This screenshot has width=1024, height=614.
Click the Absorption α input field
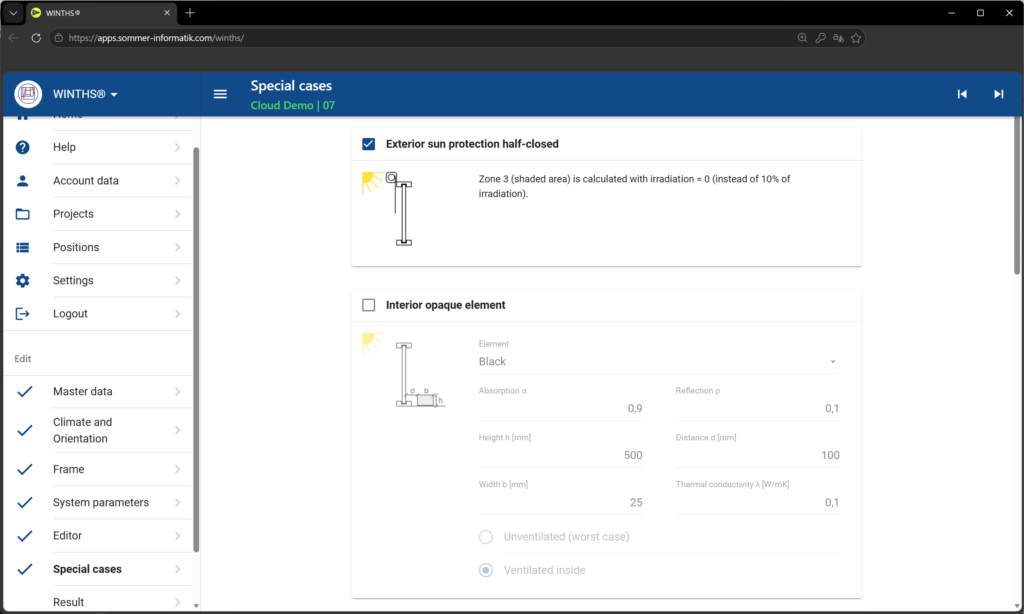tap(560, 408)
